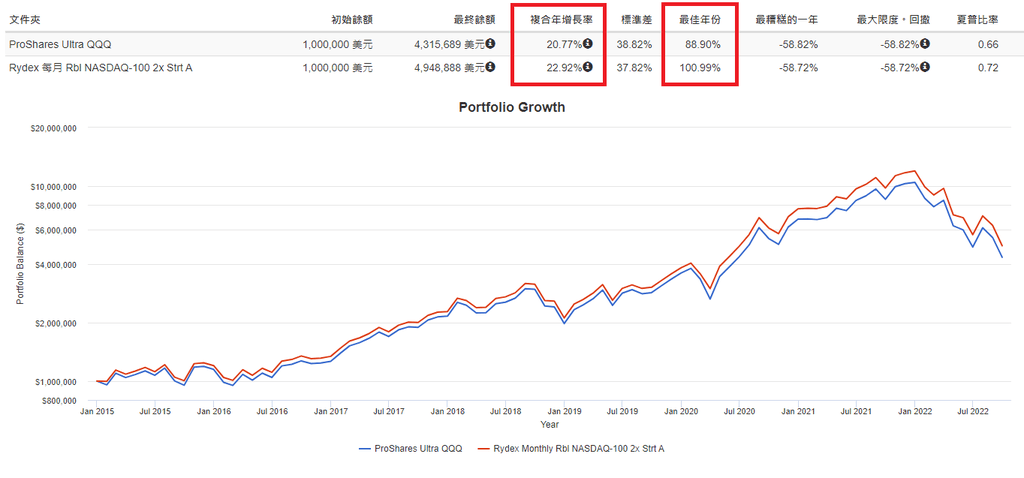Click the Jul 2016 x-axis label

(272, 412)
